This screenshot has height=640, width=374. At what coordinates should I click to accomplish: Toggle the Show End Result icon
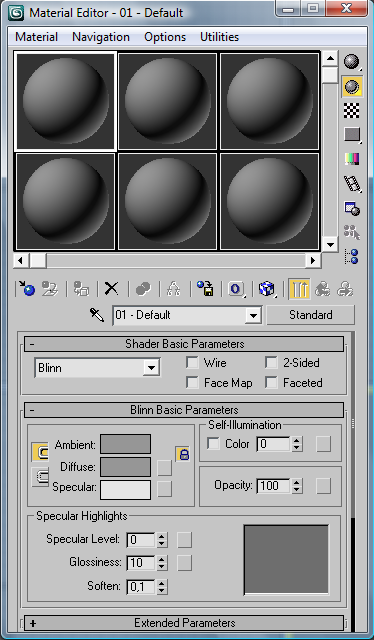click(x=299, y=289)
